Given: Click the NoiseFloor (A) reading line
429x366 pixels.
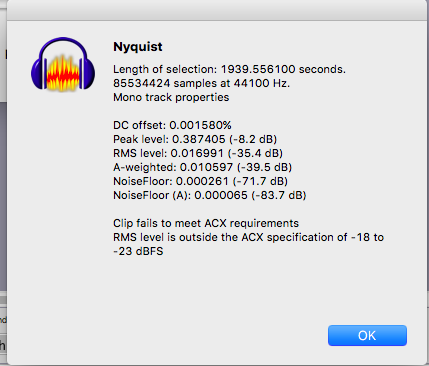Looking at the screenshot, I should (210, 195).
